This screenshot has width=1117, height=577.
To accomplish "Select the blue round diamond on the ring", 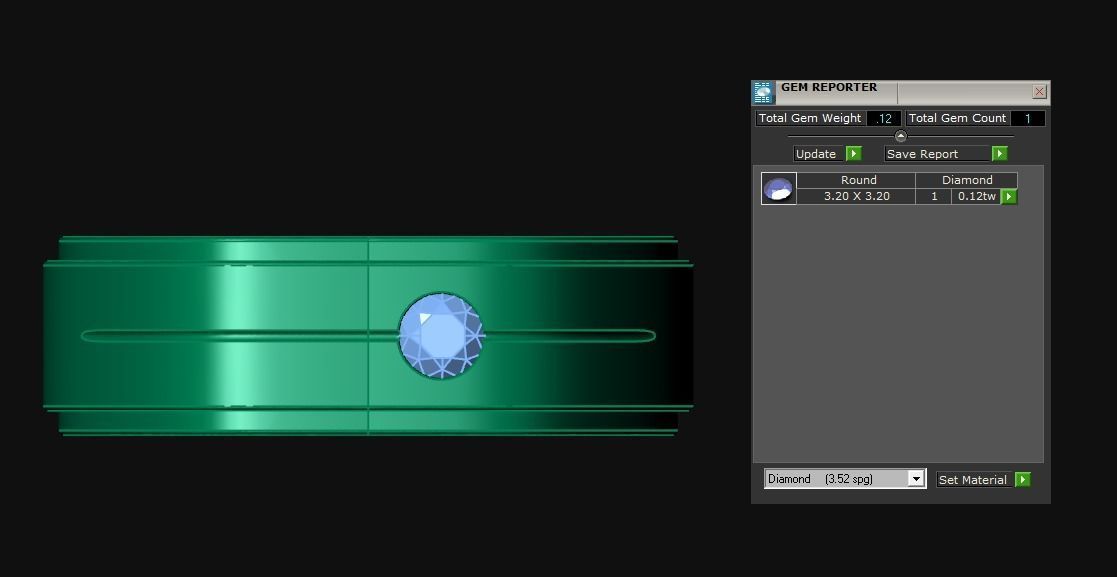I will (x=441, y=335).
